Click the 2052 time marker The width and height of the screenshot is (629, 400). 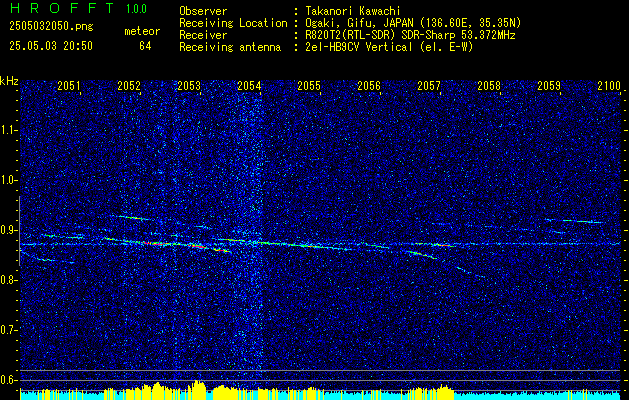[129, 85]
